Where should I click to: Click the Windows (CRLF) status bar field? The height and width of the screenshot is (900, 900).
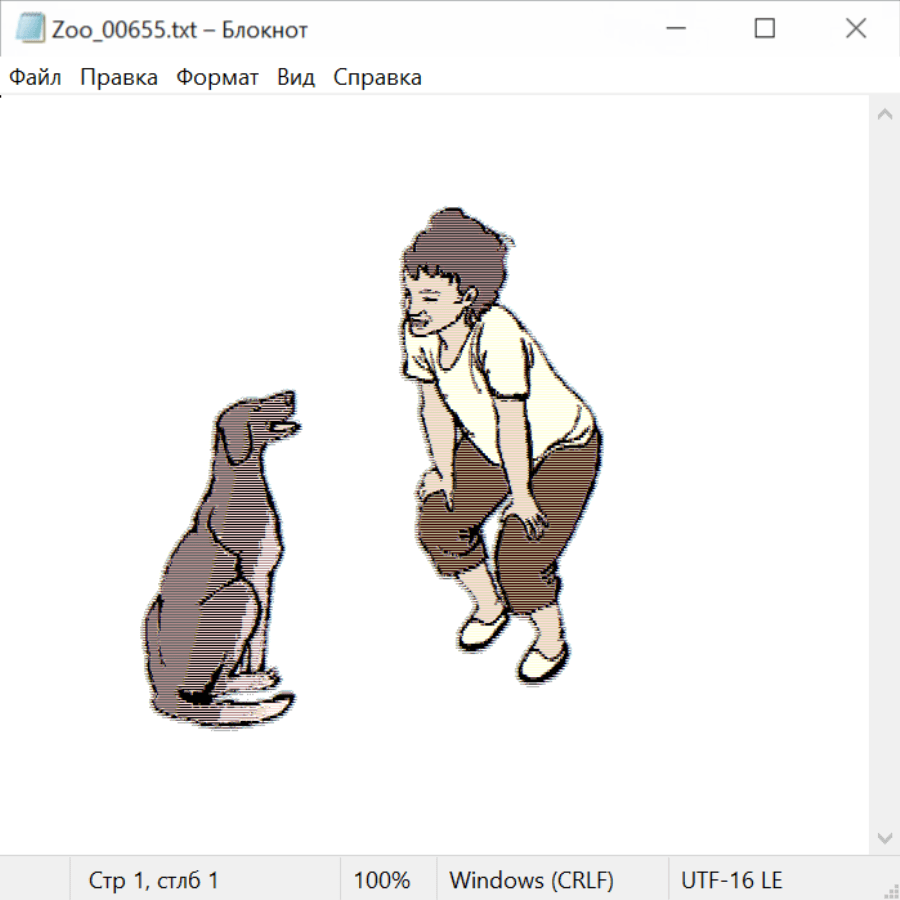(531, 881)
